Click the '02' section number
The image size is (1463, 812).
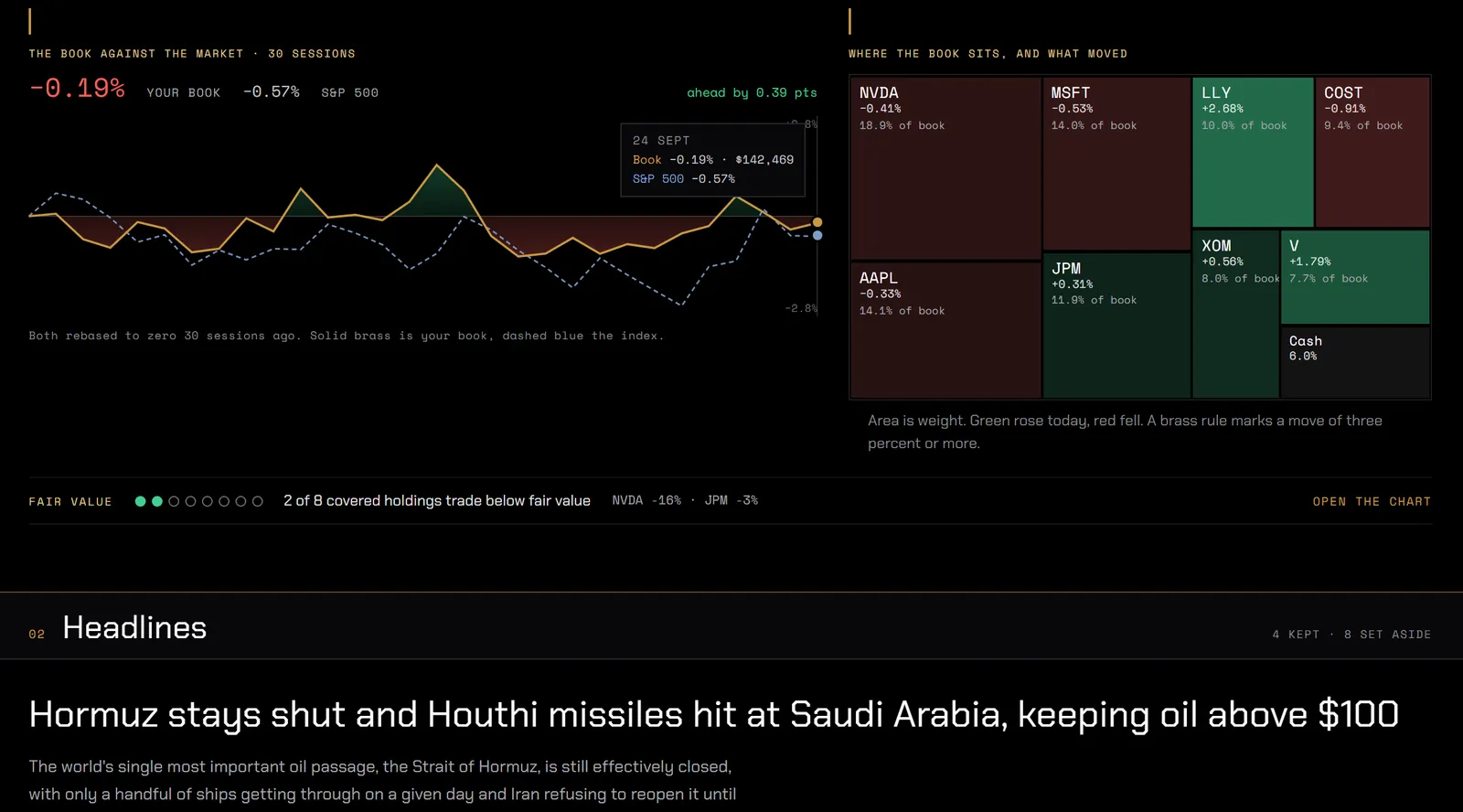(x=37, y=635)
